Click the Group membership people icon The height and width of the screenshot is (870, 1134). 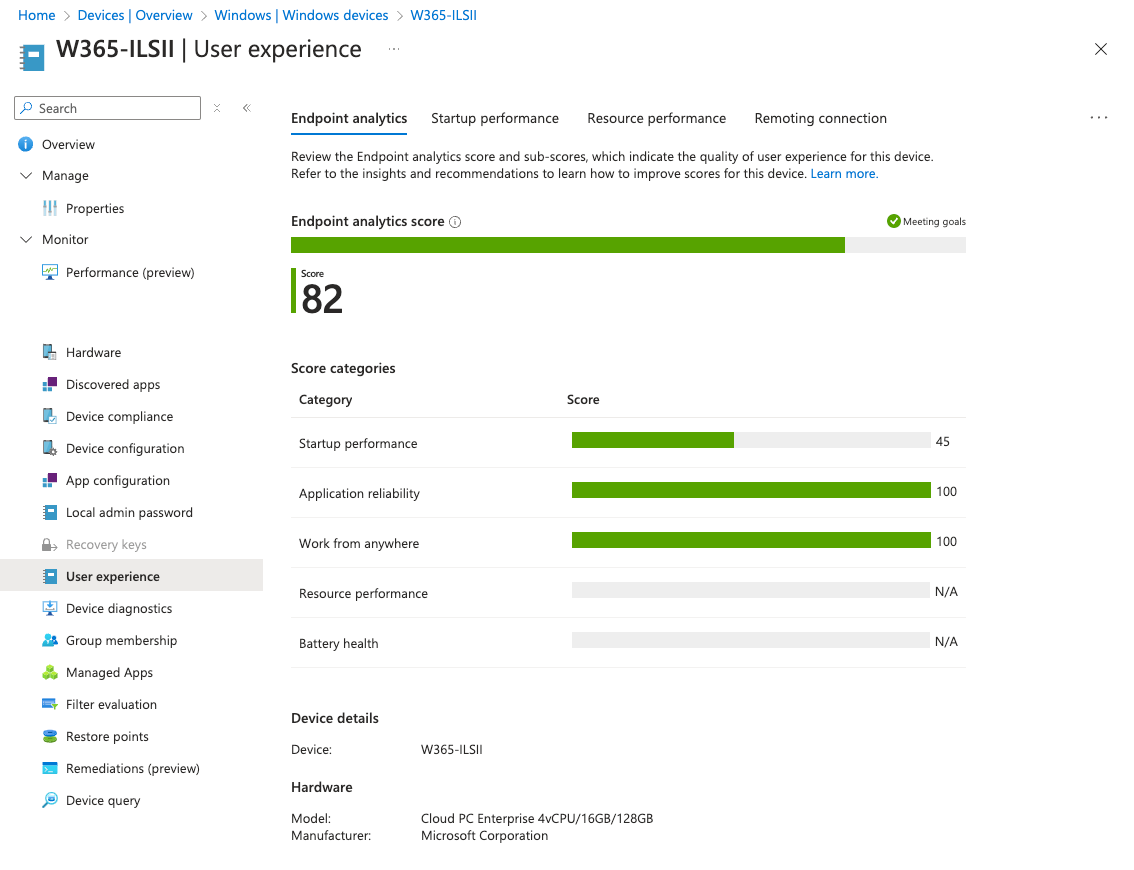pos(50,640)
